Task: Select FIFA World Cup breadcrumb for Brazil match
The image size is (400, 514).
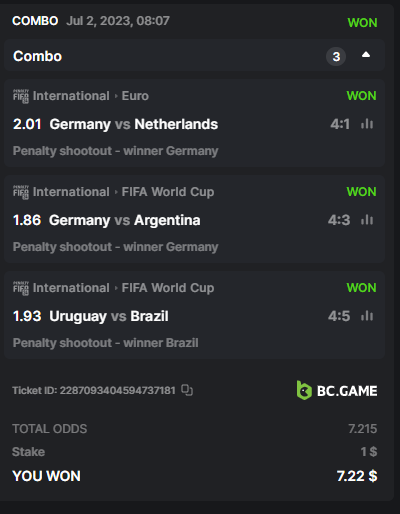Action: pyautogui.click(x=168, y=288)
